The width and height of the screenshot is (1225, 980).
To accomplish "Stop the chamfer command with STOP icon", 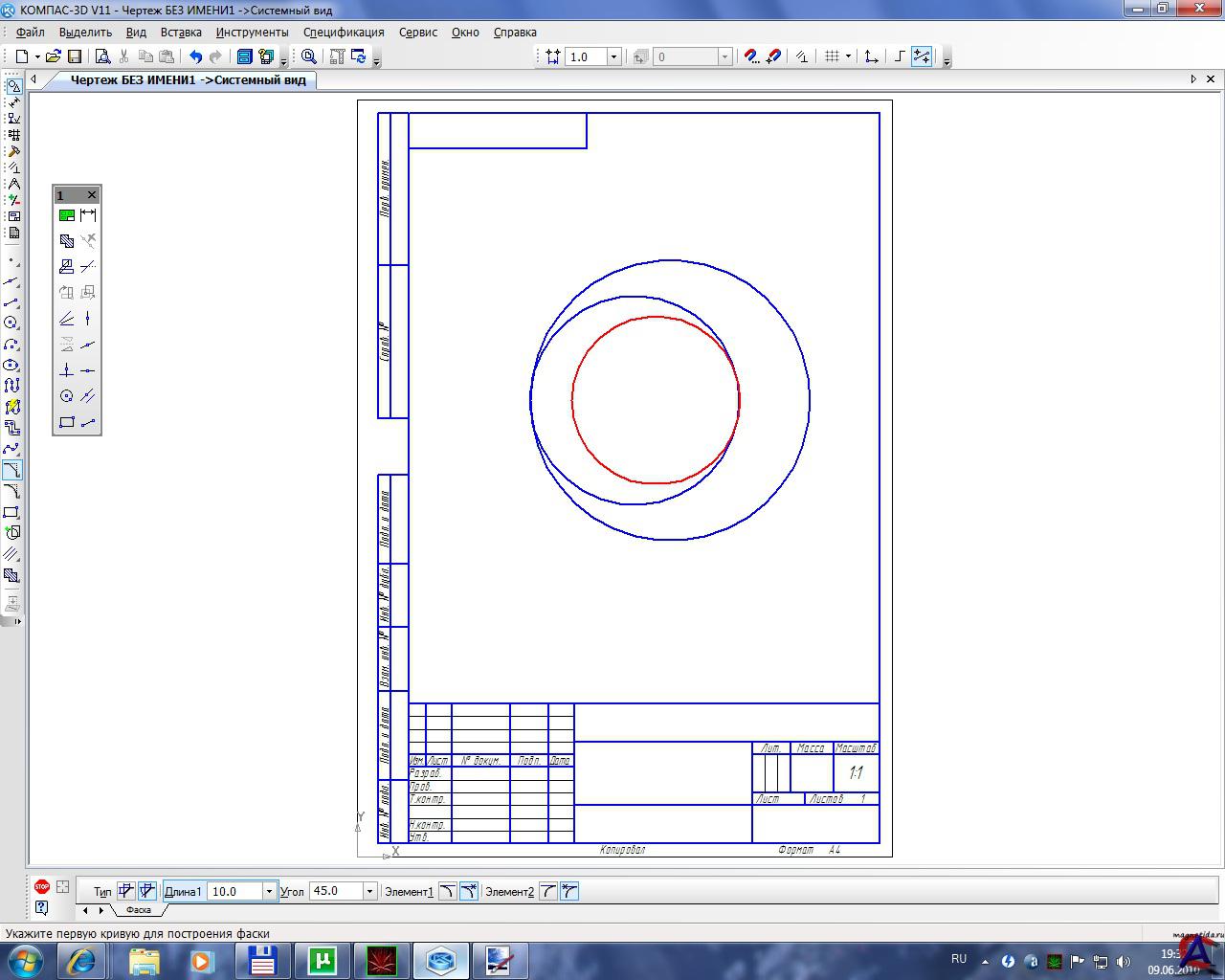I will click(42, 887).
